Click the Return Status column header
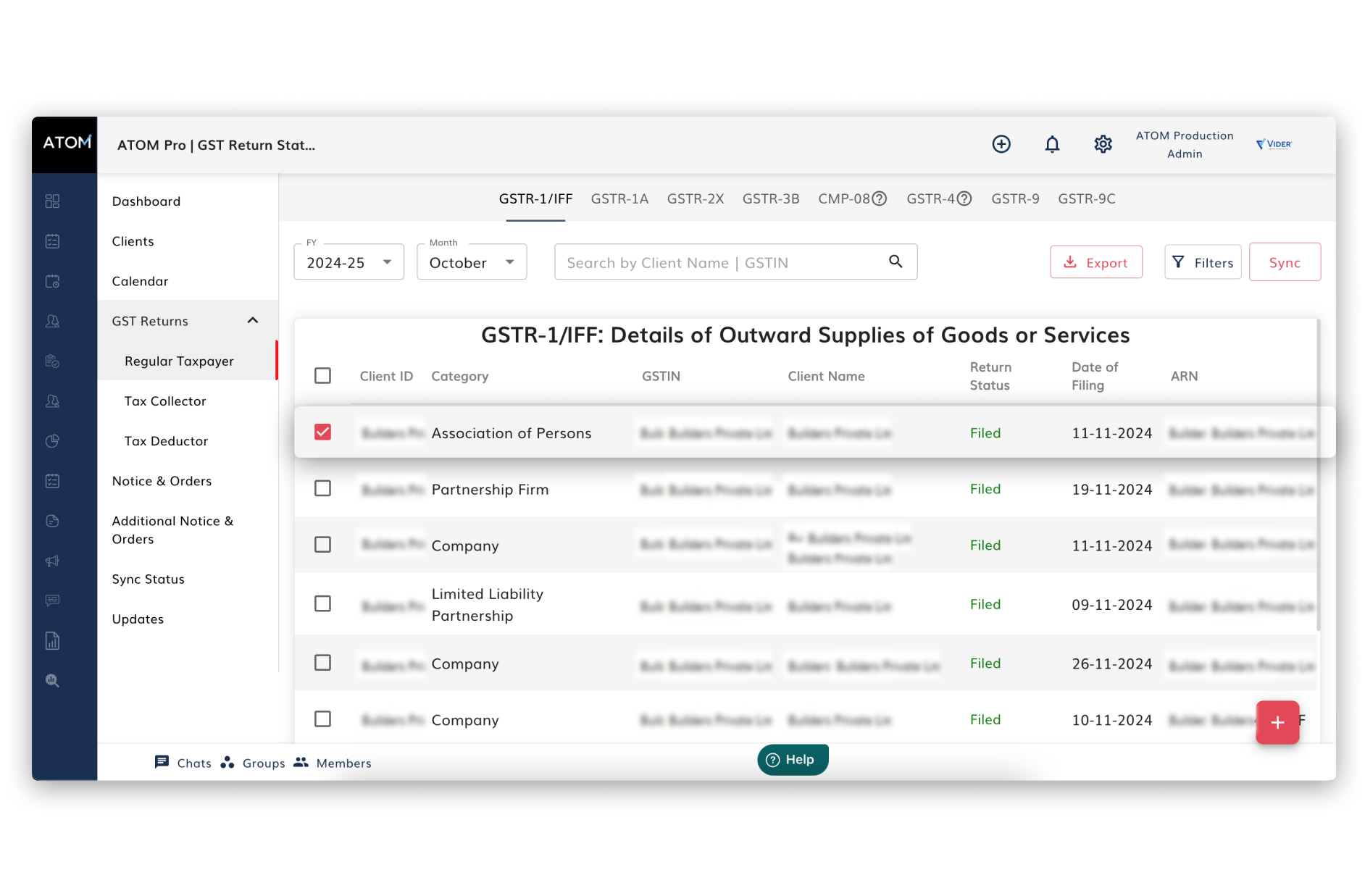Screen dimensions: 1365x896 coord(990,376)
